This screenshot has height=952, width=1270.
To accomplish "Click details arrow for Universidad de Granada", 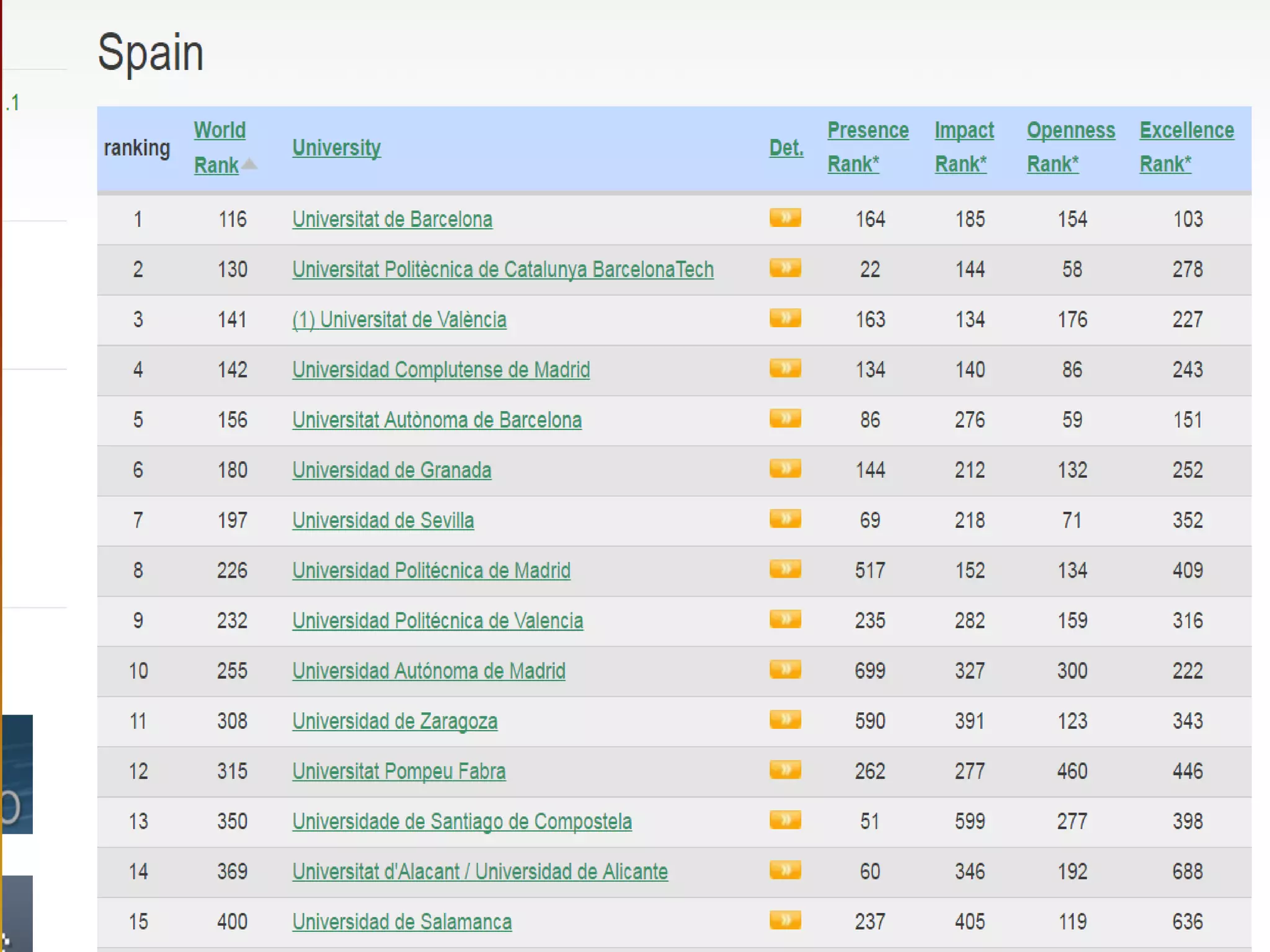I will (x=785, y=469).
